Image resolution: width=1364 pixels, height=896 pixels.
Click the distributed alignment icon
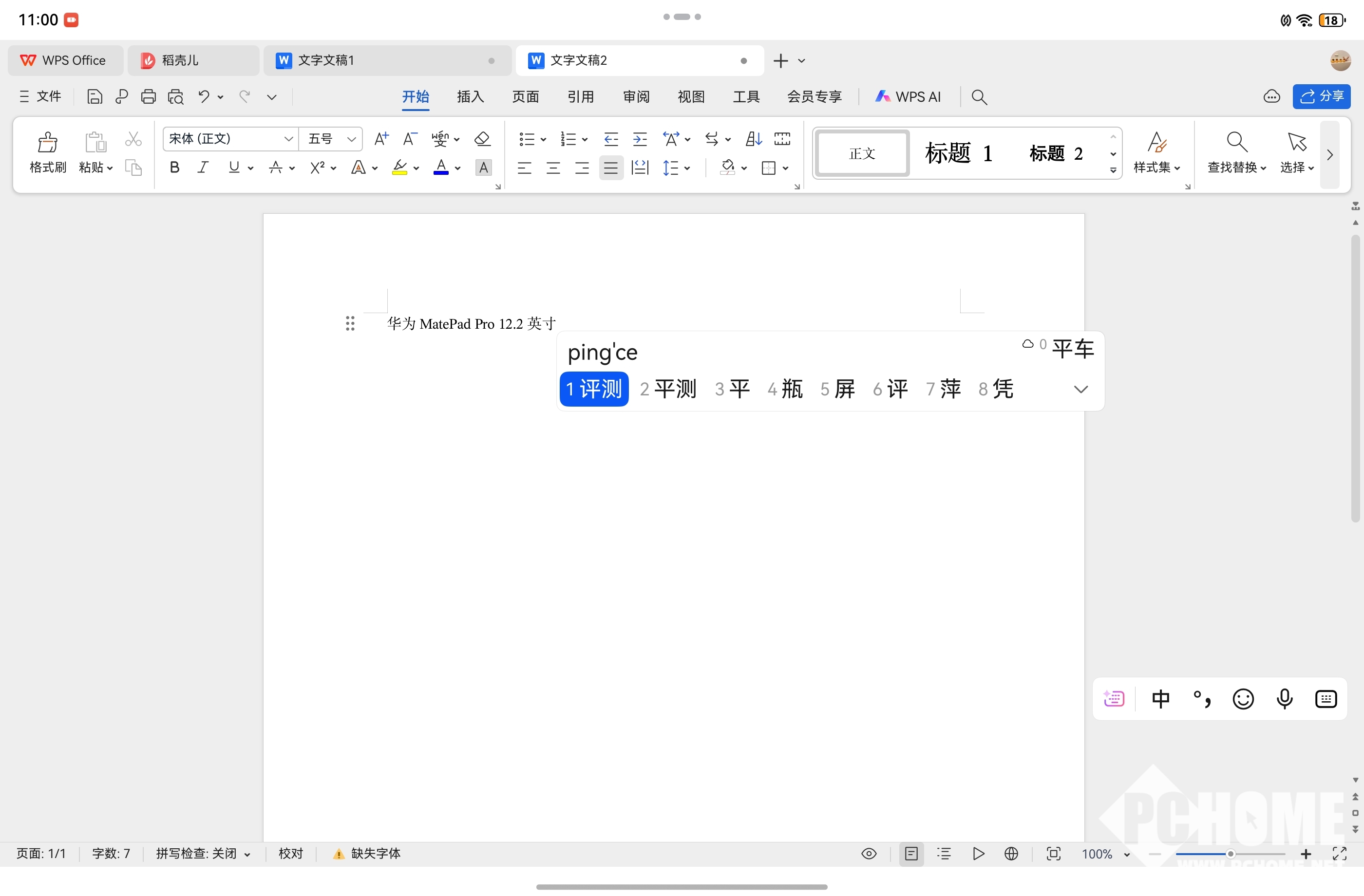[640, 168]
